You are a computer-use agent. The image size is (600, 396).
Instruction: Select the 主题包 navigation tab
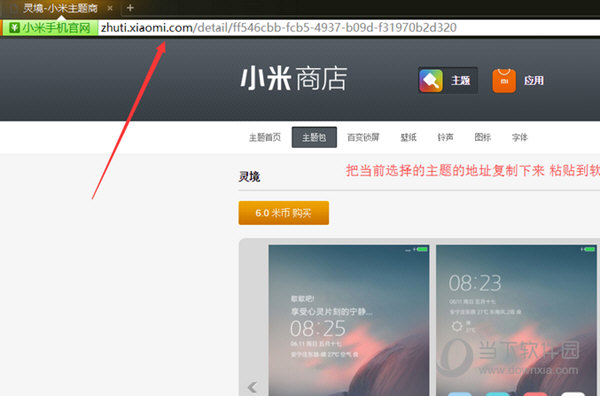314,137
